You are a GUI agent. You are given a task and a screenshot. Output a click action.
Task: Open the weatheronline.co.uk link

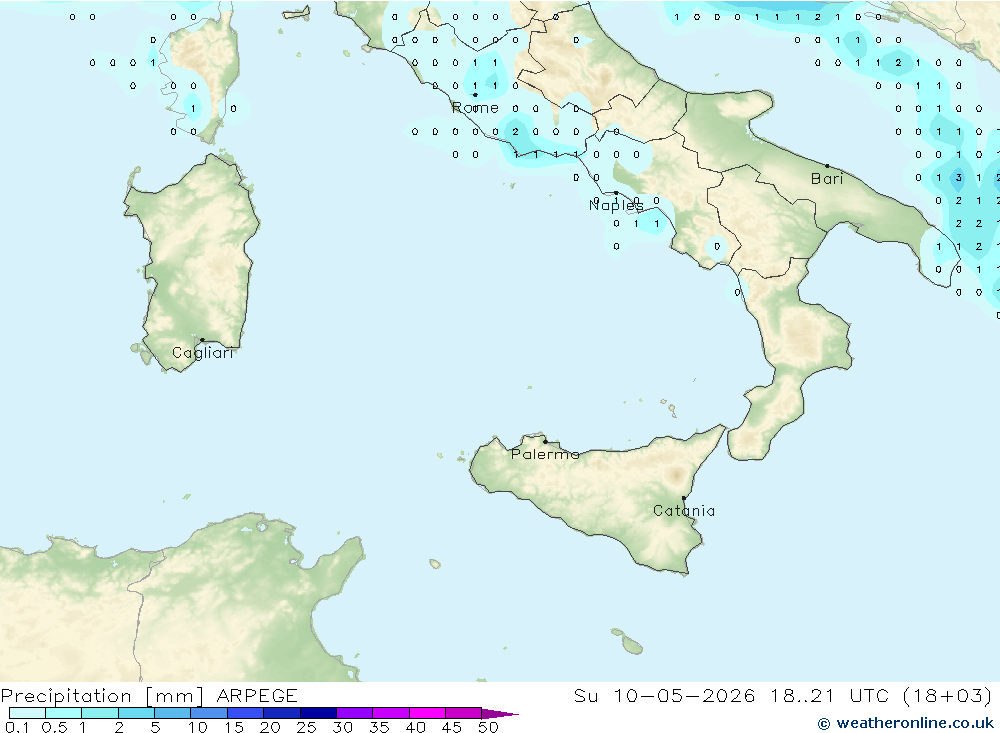[x=906, y=723]
